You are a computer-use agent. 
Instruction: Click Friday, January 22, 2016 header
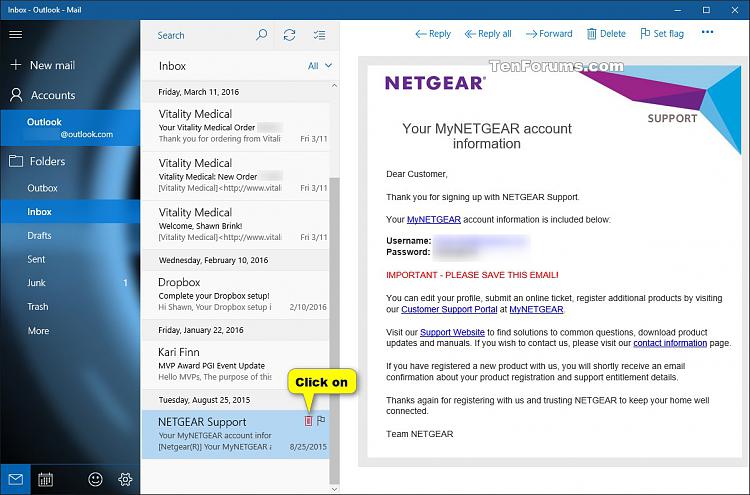pos(235,330)
